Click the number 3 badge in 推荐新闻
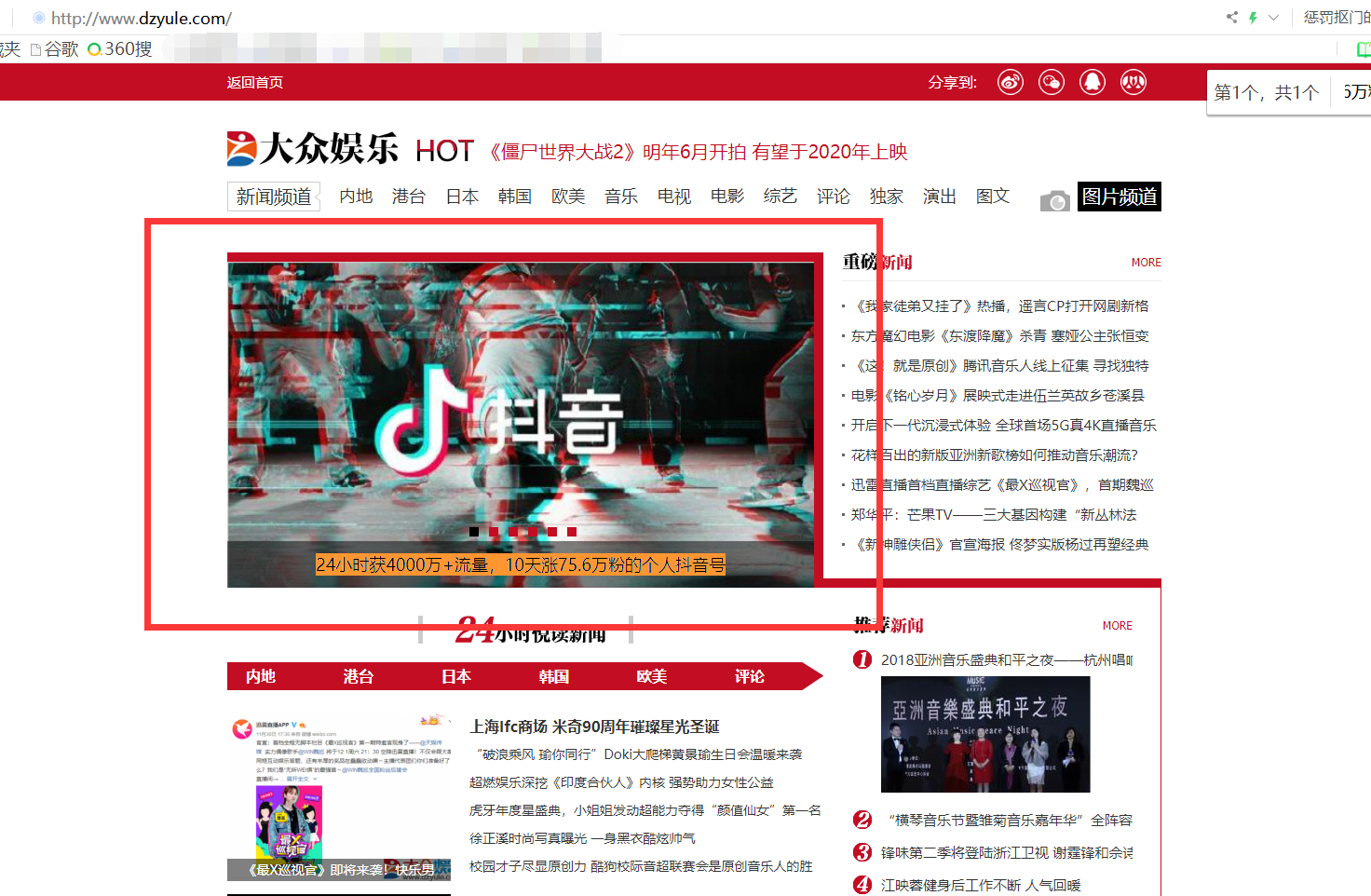1371x896 pixels. [x=862, y=852]
